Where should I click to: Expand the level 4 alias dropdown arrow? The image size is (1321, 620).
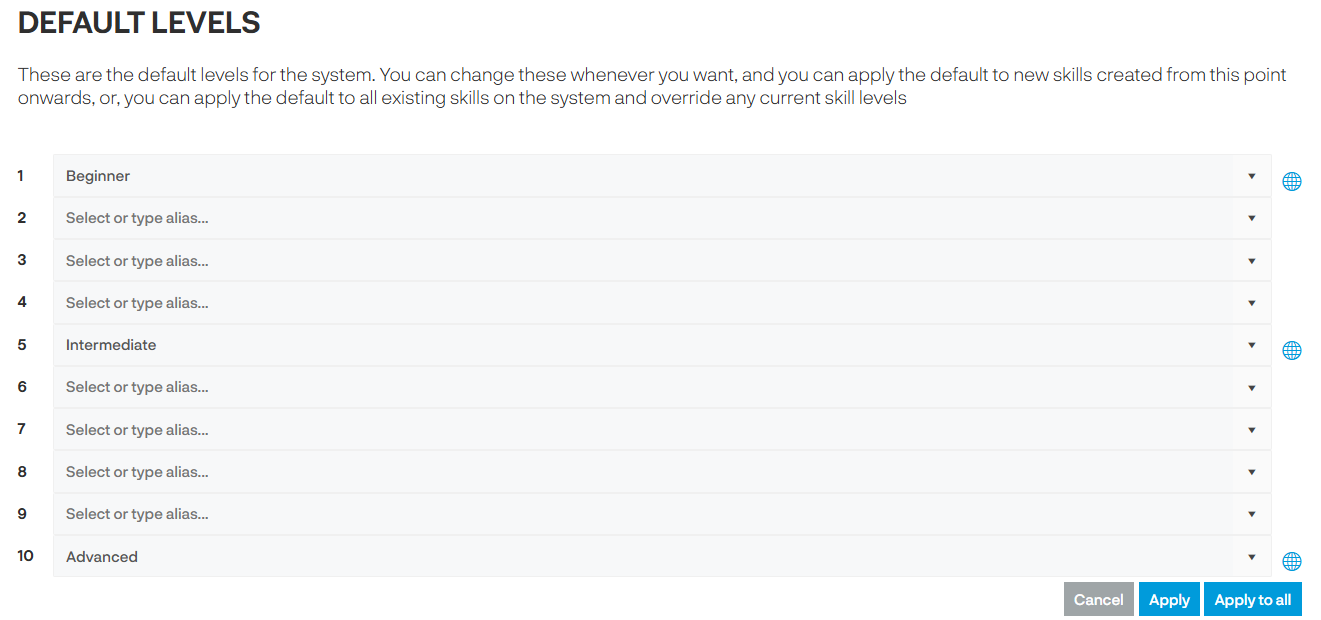pos(1252,303)
